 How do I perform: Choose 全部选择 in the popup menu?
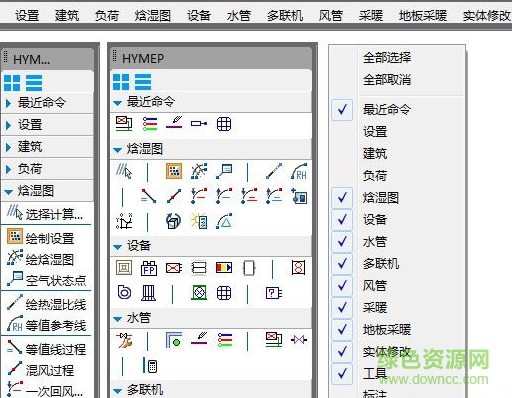(387, 58)
